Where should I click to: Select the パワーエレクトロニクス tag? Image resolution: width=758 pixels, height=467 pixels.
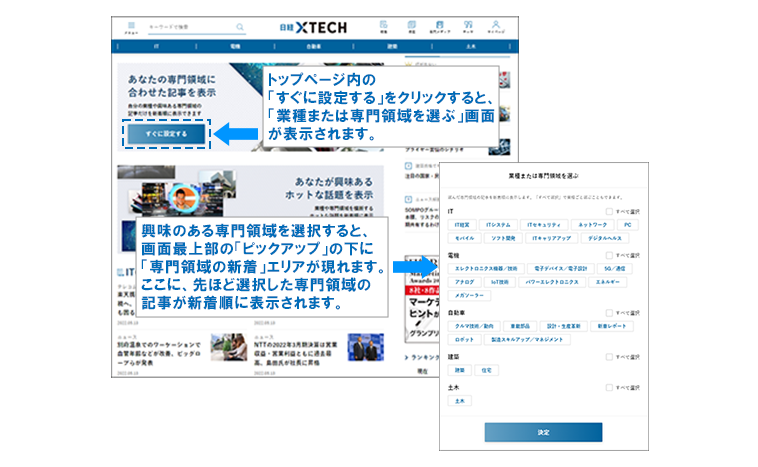click(552, 282)
